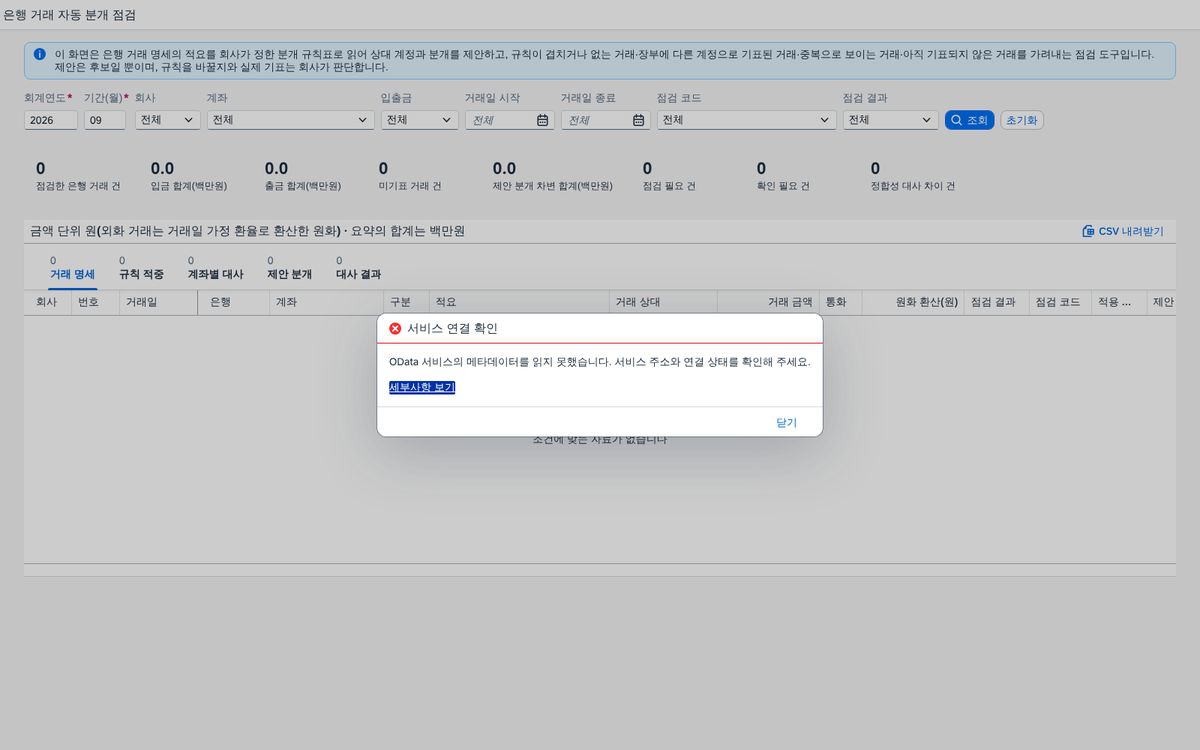
Task: Focus the 기간(월) field showing 09
Action: [105, 120]
